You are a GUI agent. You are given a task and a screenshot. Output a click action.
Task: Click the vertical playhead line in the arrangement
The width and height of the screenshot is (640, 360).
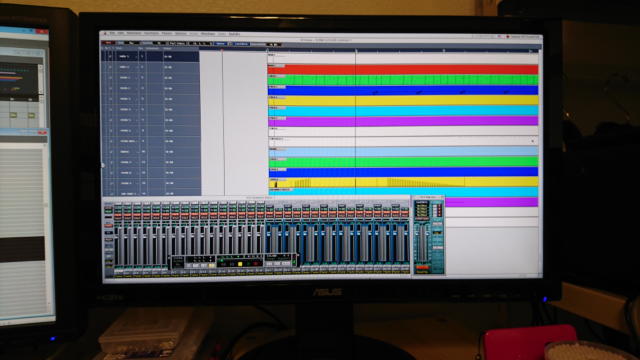pyautogui.click(x=356, y=122)
